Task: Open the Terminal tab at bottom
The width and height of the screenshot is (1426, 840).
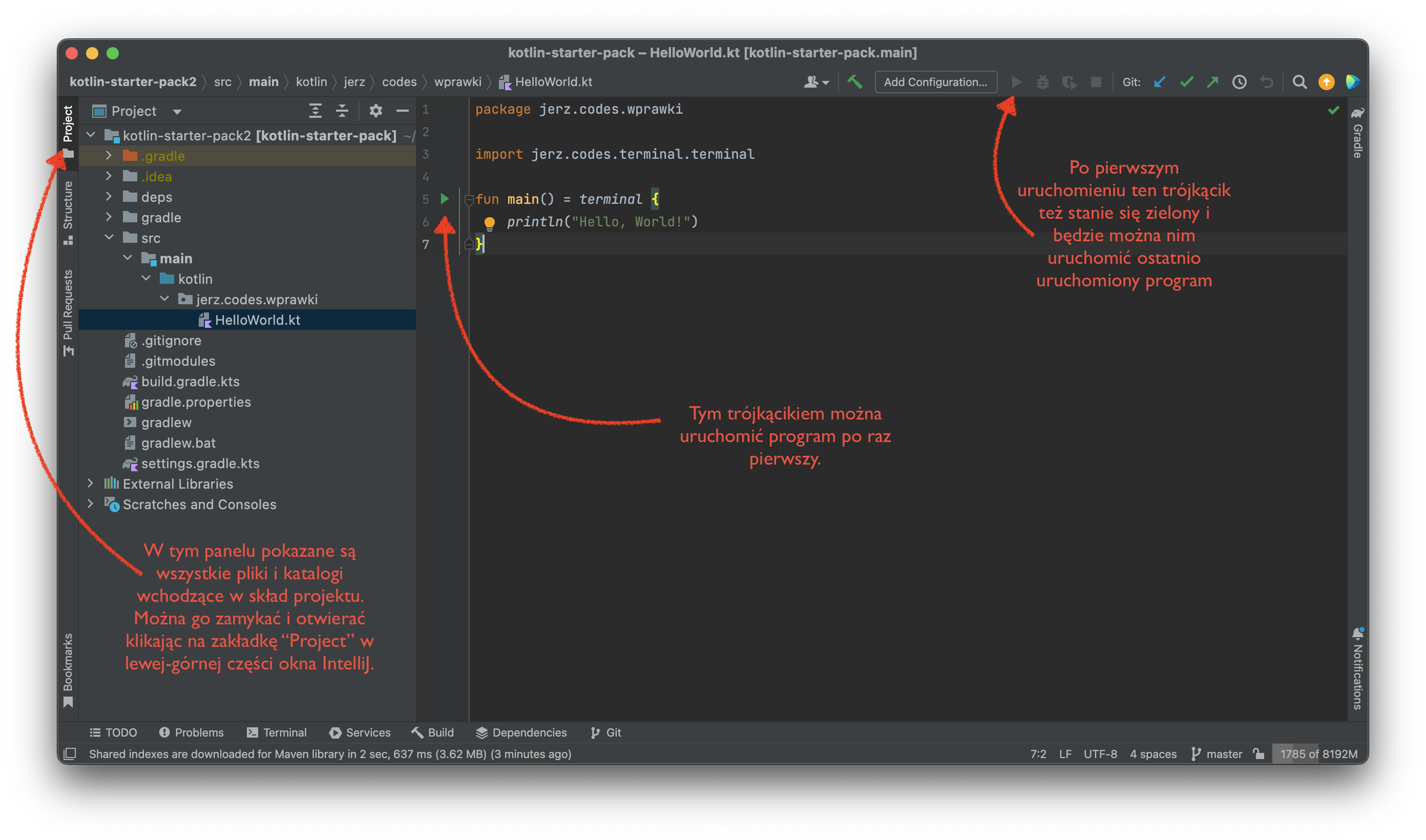Action: click(x=283, y=733)
